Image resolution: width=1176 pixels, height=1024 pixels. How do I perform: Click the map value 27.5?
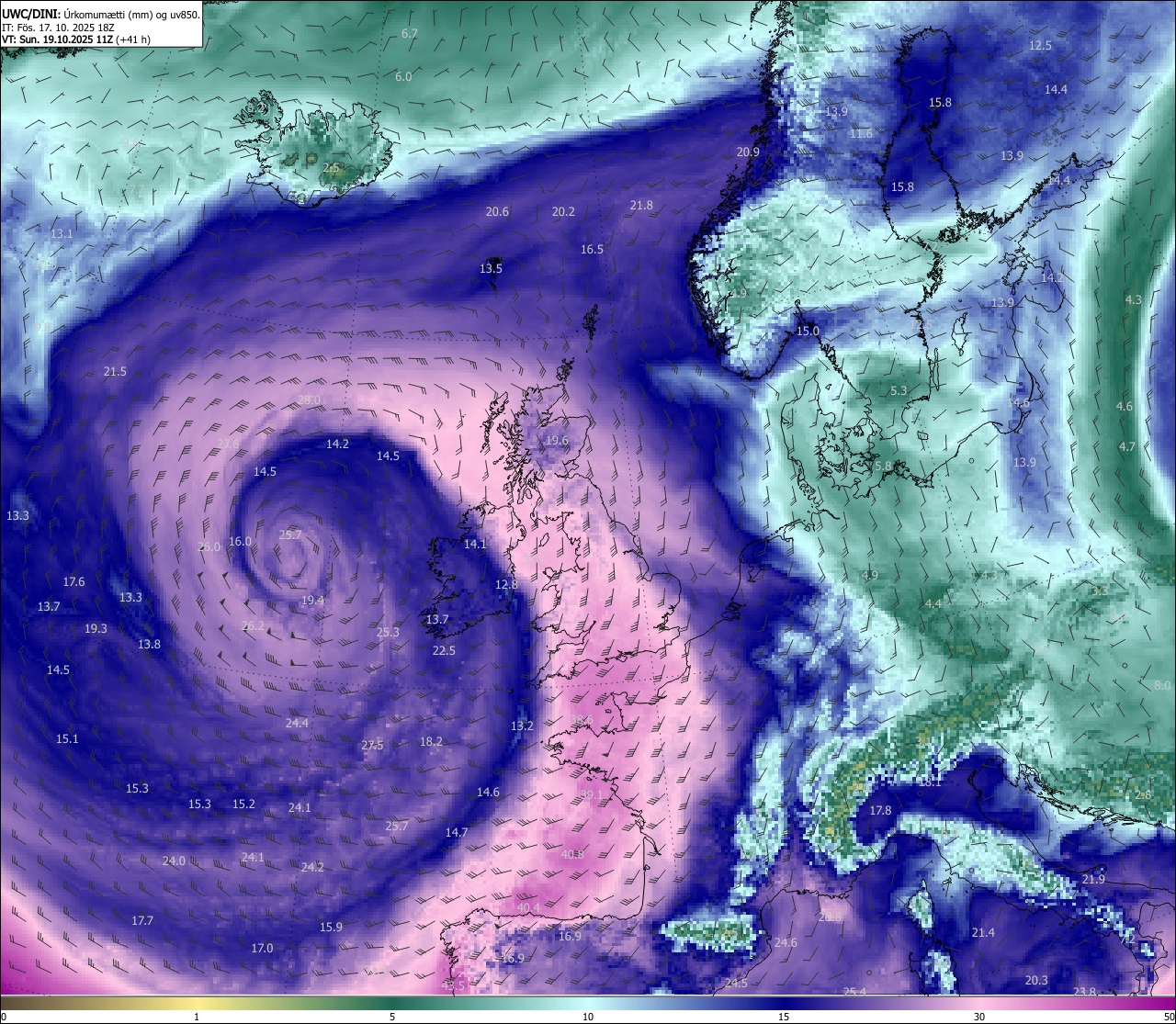coord(372,745)
